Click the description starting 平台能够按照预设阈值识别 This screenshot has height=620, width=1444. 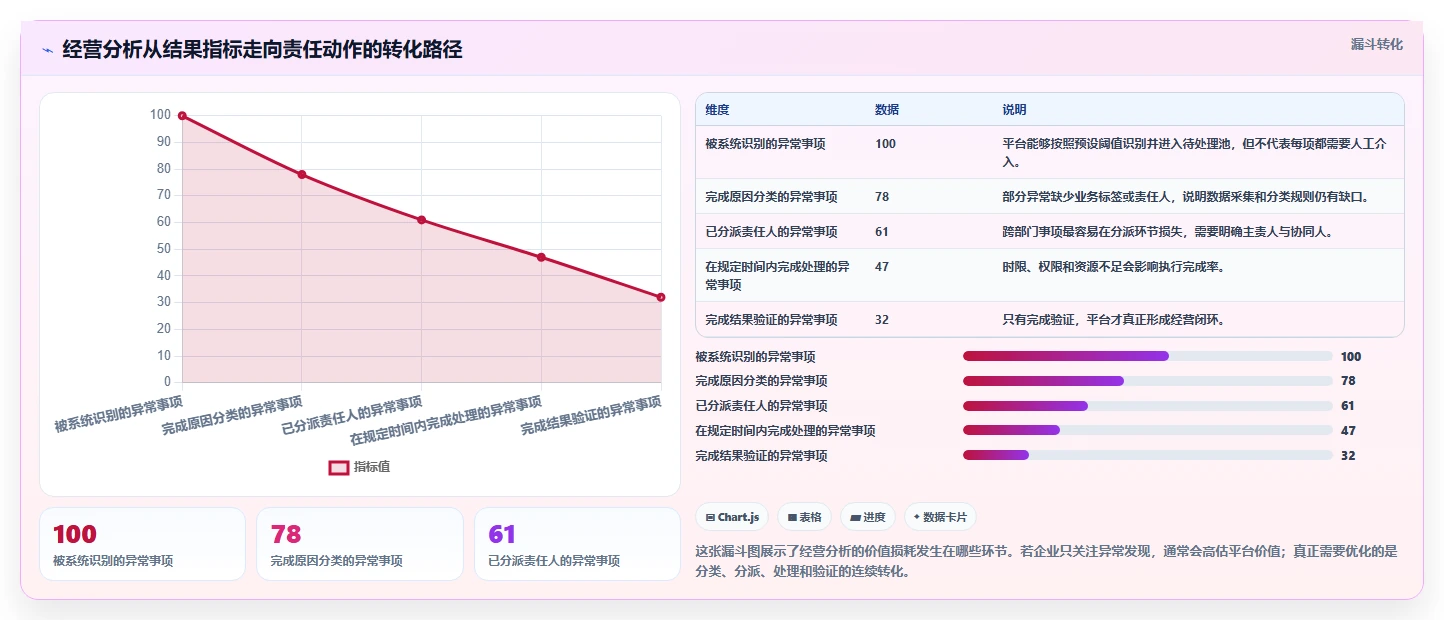tap(1195, 153)
